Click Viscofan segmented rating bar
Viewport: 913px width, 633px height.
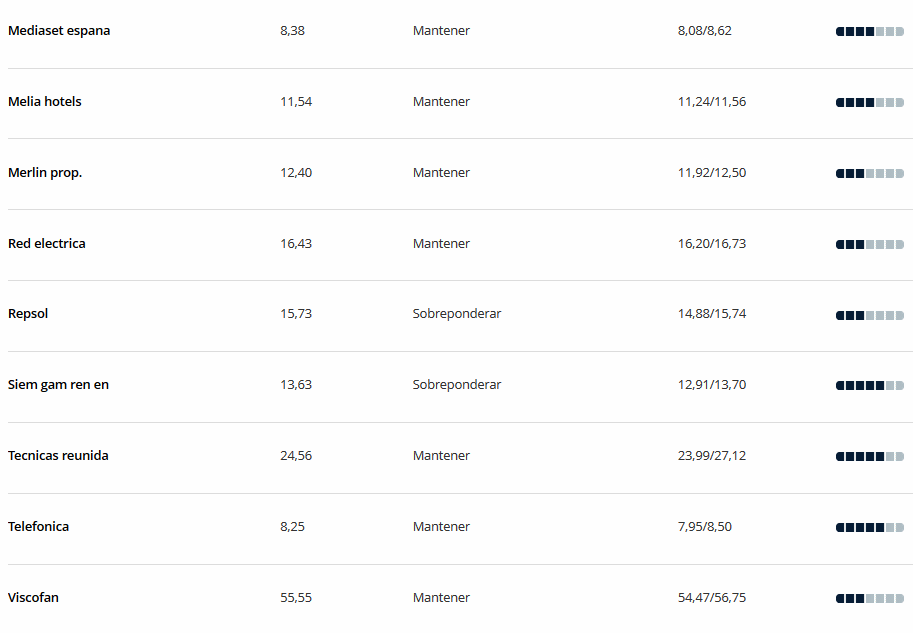(x=869, y=599)
